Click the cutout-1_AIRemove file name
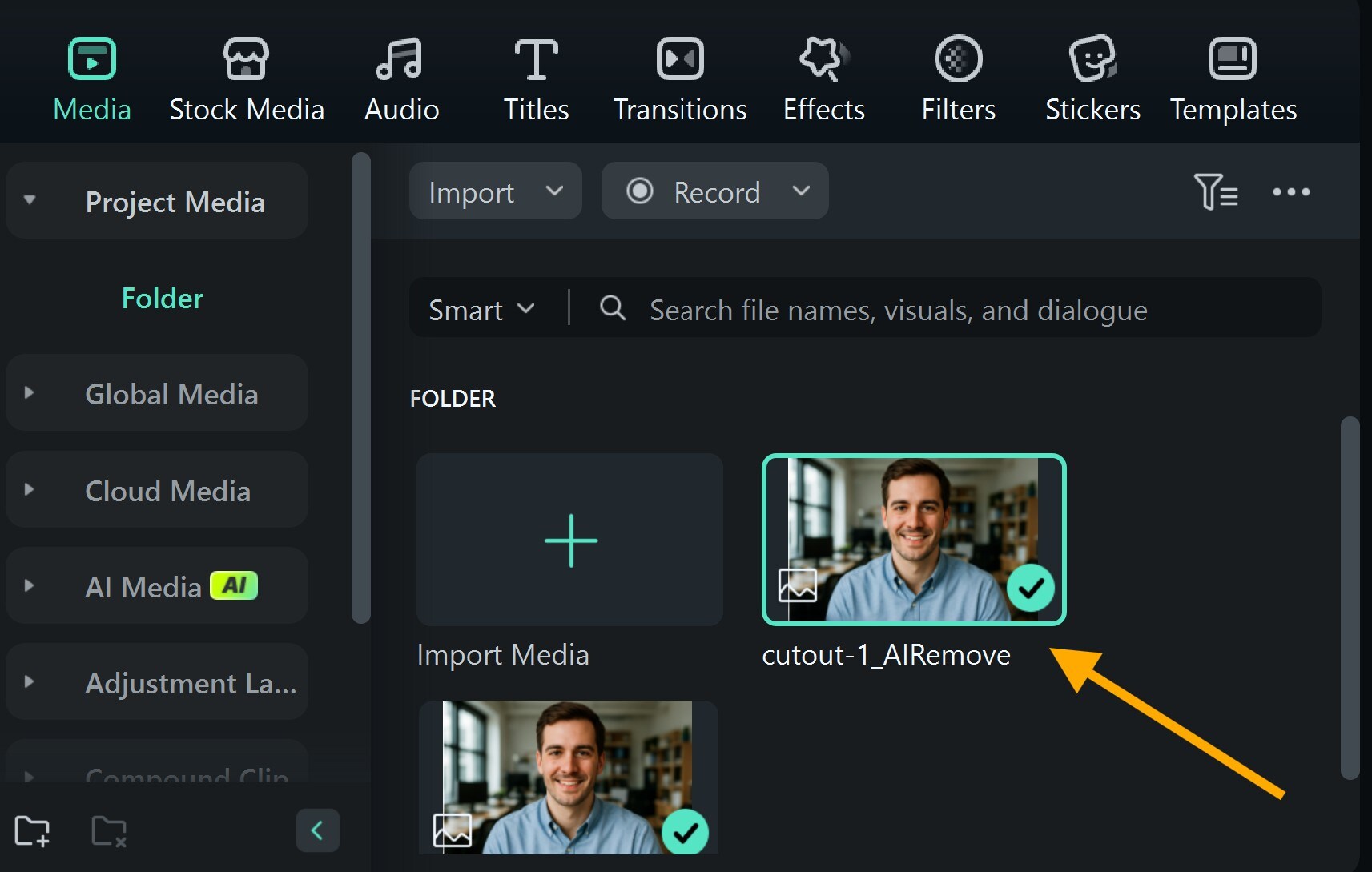The height and width of the screenshot is (872, 1372). [x=886, y=655]
